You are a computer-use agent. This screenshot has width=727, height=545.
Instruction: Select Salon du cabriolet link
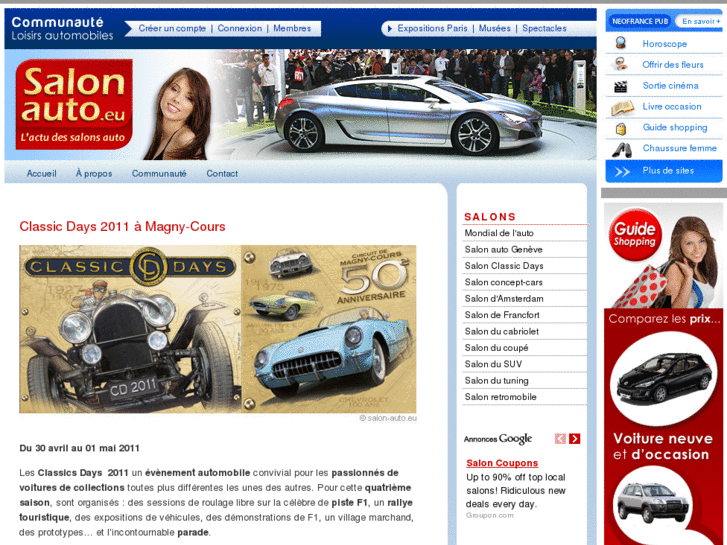[x=502, y=331]
